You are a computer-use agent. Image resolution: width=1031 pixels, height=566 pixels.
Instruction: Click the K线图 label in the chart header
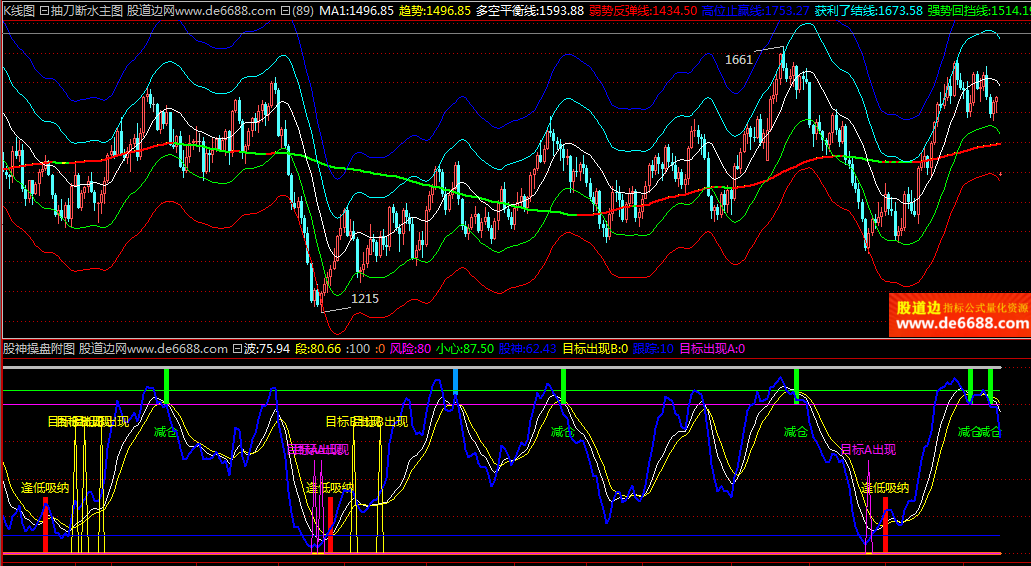(19, 11)
